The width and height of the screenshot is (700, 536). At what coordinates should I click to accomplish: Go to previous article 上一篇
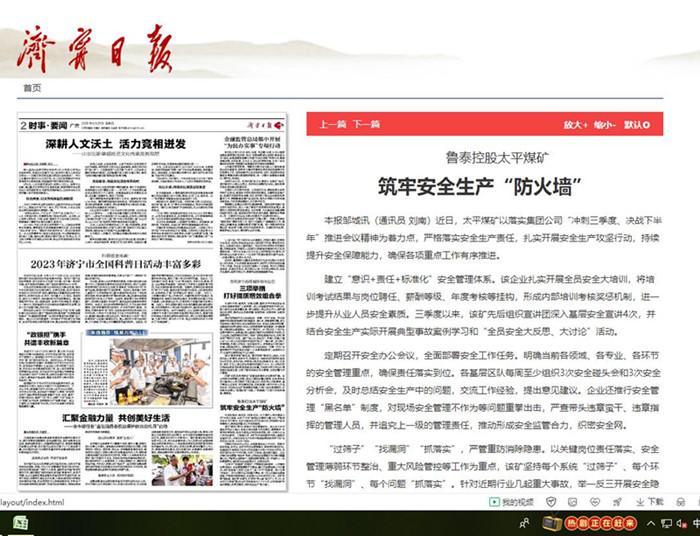pyautogui.click(x=333, y=124)
